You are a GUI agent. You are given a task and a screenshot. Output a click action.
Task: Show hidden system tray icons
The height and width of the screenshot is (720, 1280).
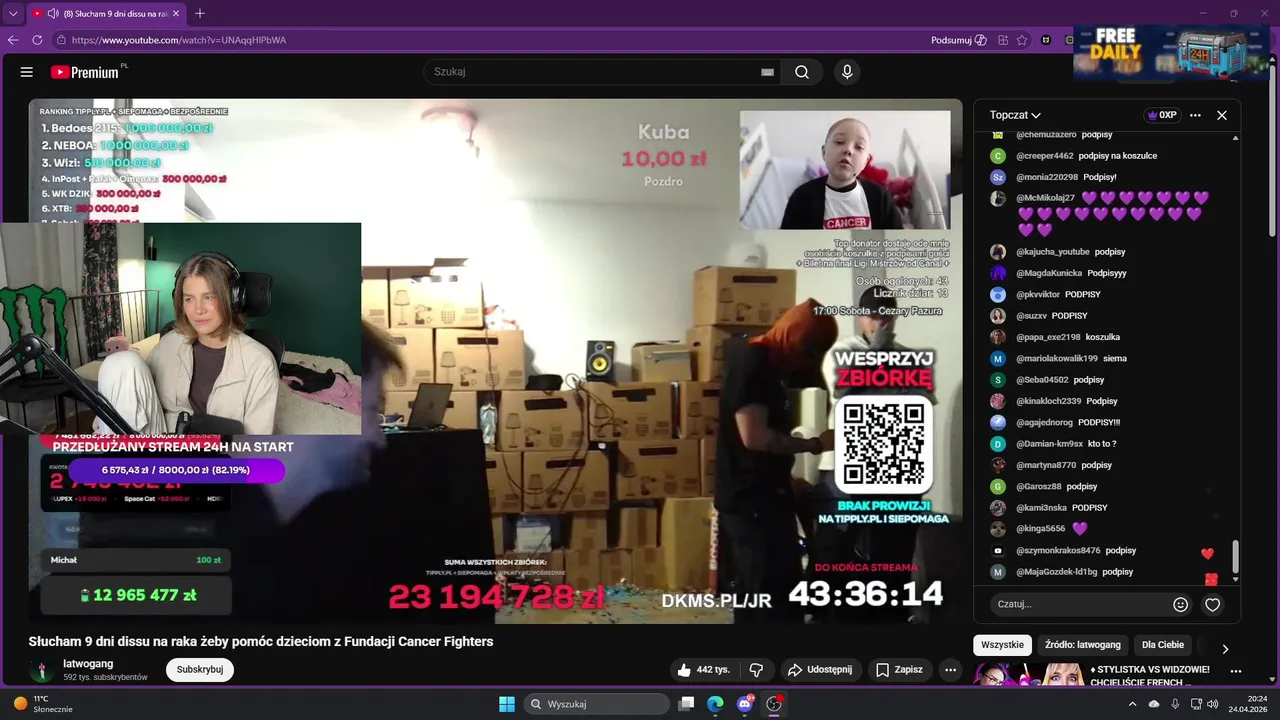pyautogui.click(x=1132, y=704)
